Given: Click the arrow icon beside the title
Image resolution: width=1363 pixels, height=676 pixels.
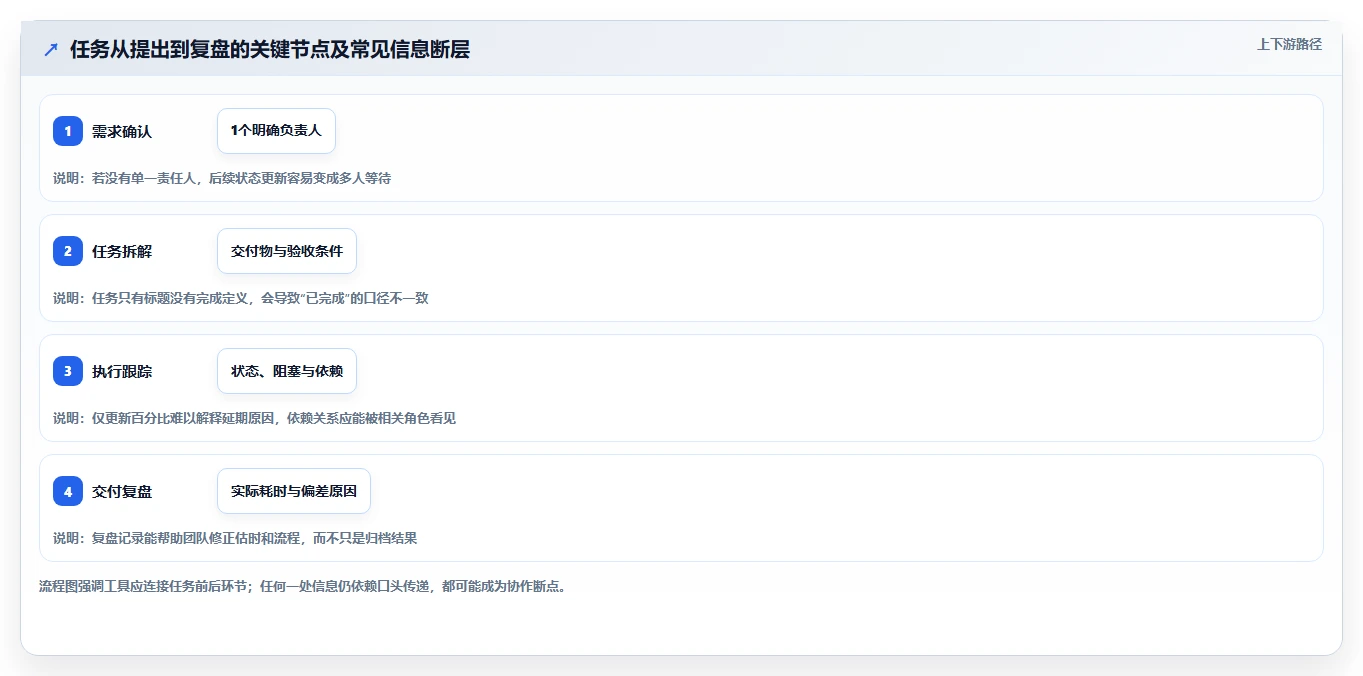Looking at the screenshot, I should pos(51,49).
